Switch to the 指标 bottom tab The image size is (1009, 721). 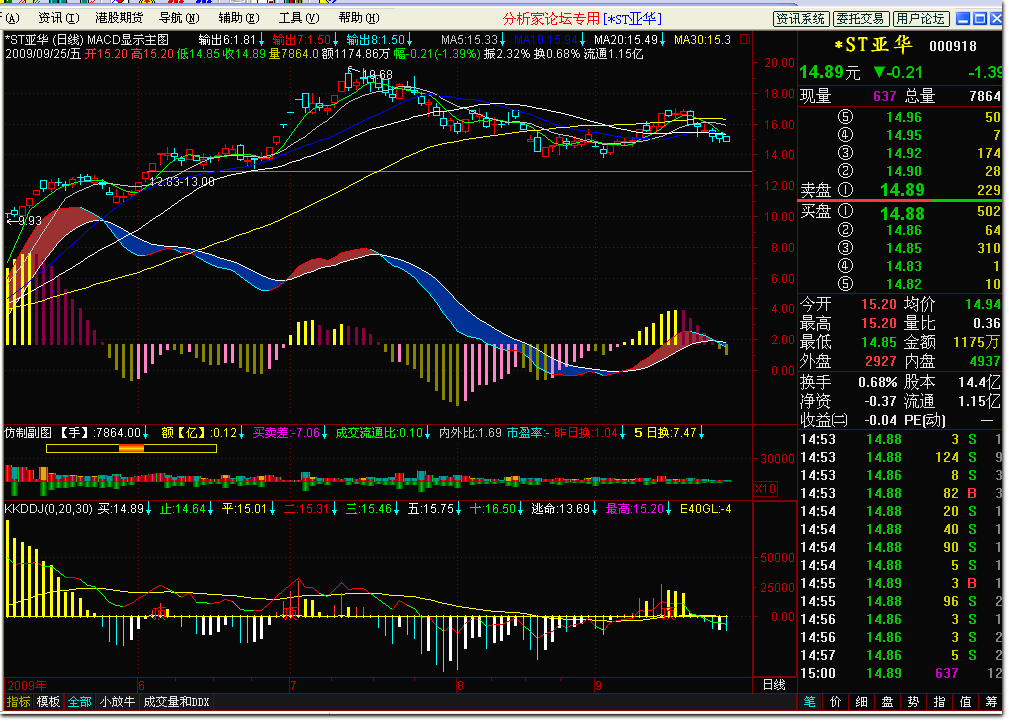coord(19,702)
